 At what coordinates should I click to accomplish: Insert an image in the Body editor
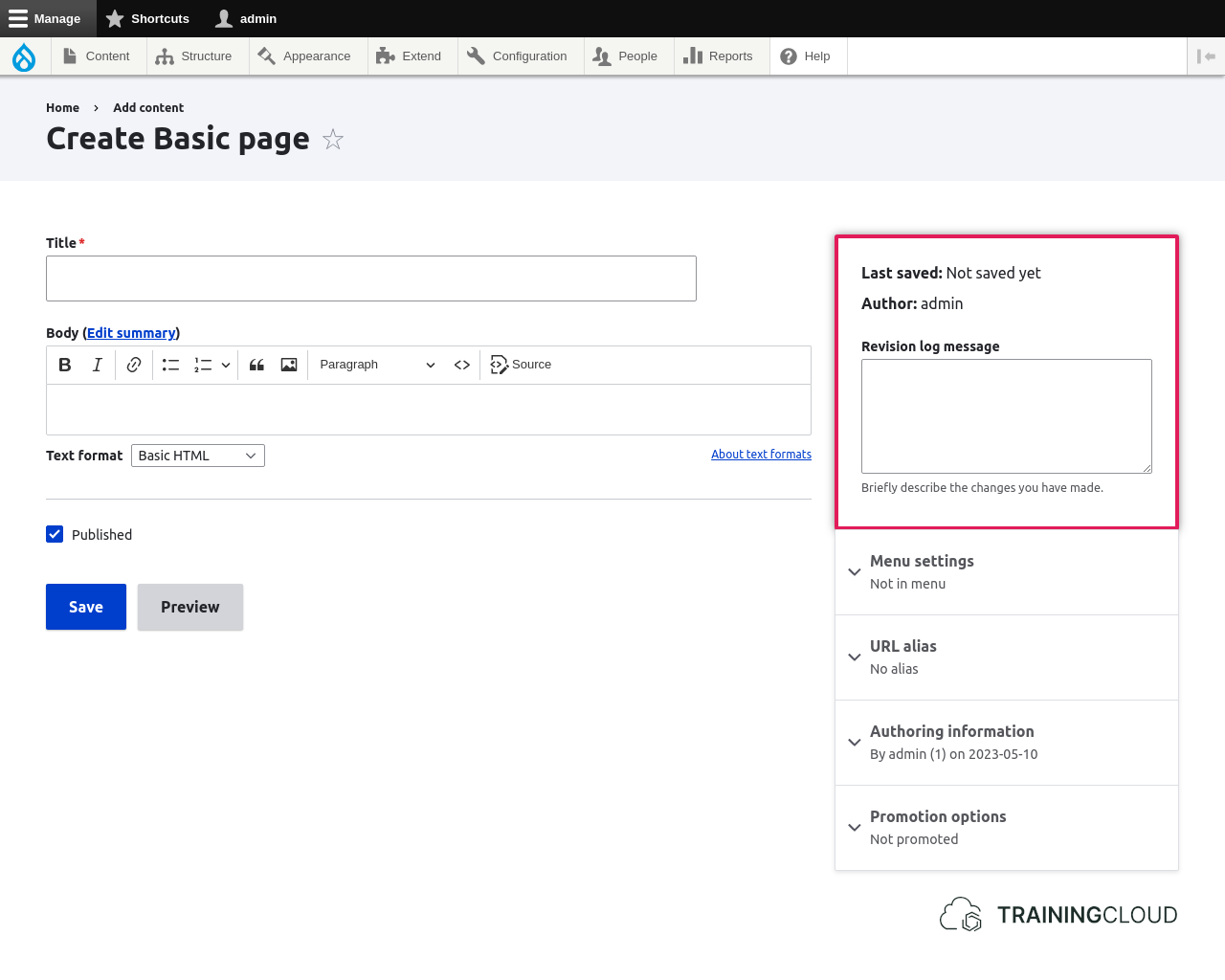point(289,365)
